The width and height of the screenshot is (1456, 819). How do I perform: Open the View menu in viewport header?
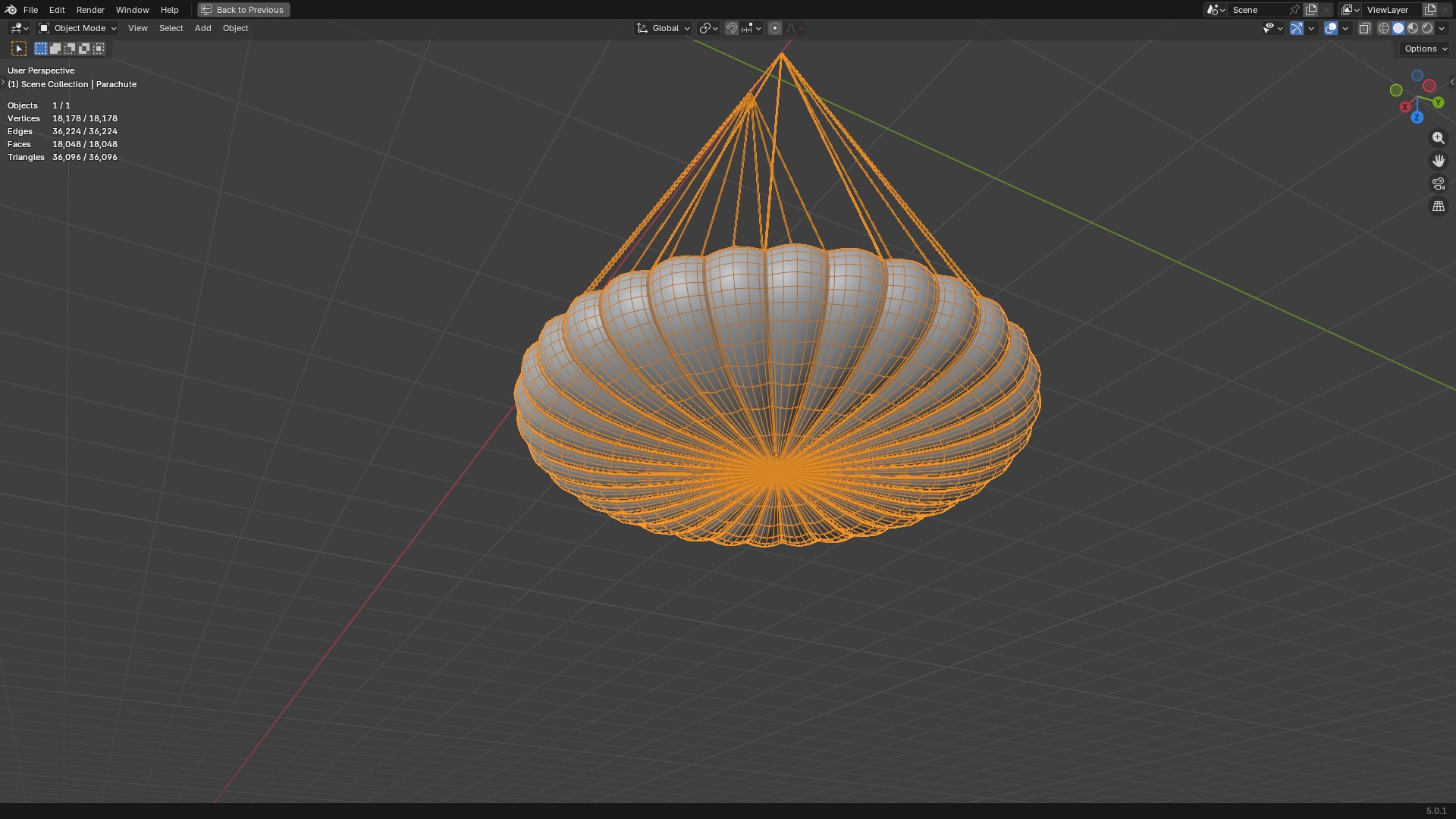138,28
